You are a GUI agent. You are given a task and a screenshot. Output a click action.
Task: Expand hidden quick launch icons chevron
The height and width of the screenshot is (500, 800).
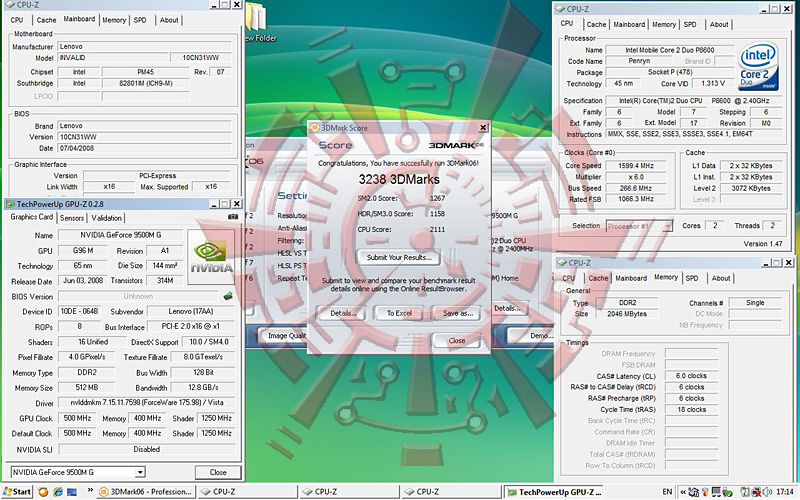pyautogui.click(x=90, y=490)
